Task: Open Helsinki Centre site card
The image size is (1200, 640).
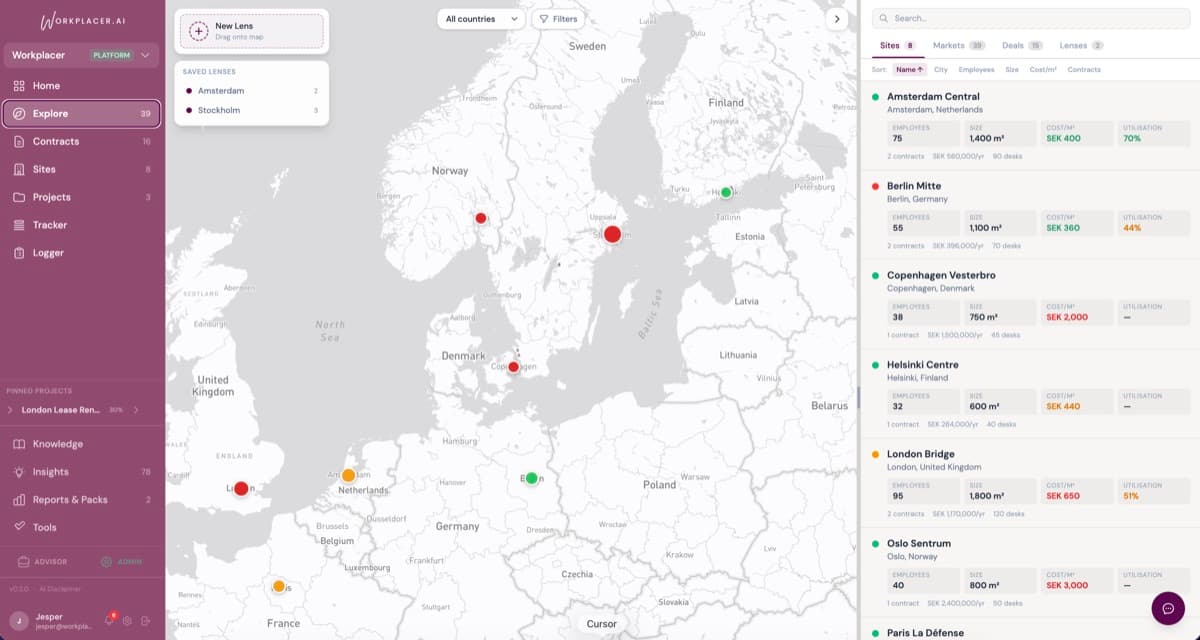Action: (x=1030, y=394)
